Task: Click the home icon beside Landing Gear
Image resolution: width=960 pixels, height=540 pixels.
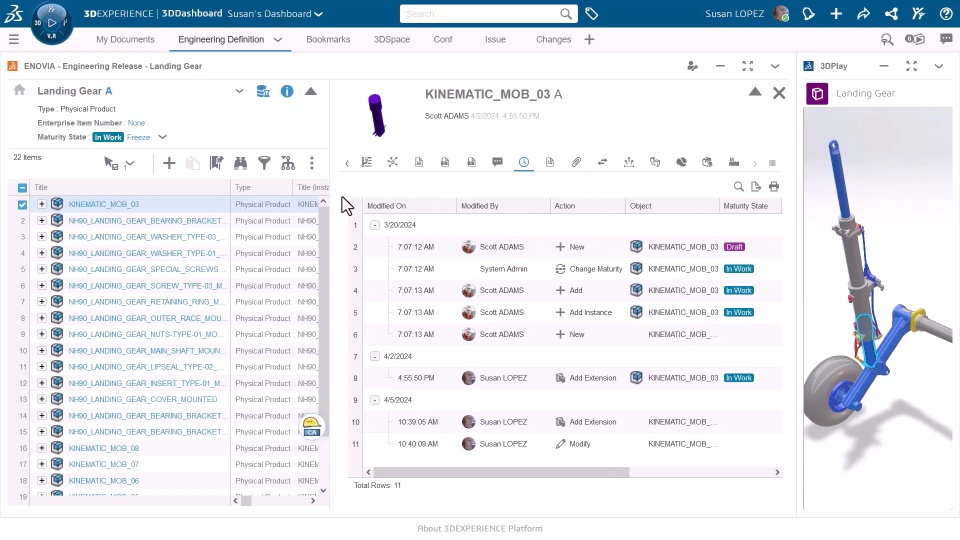Action: pos(20,90)
